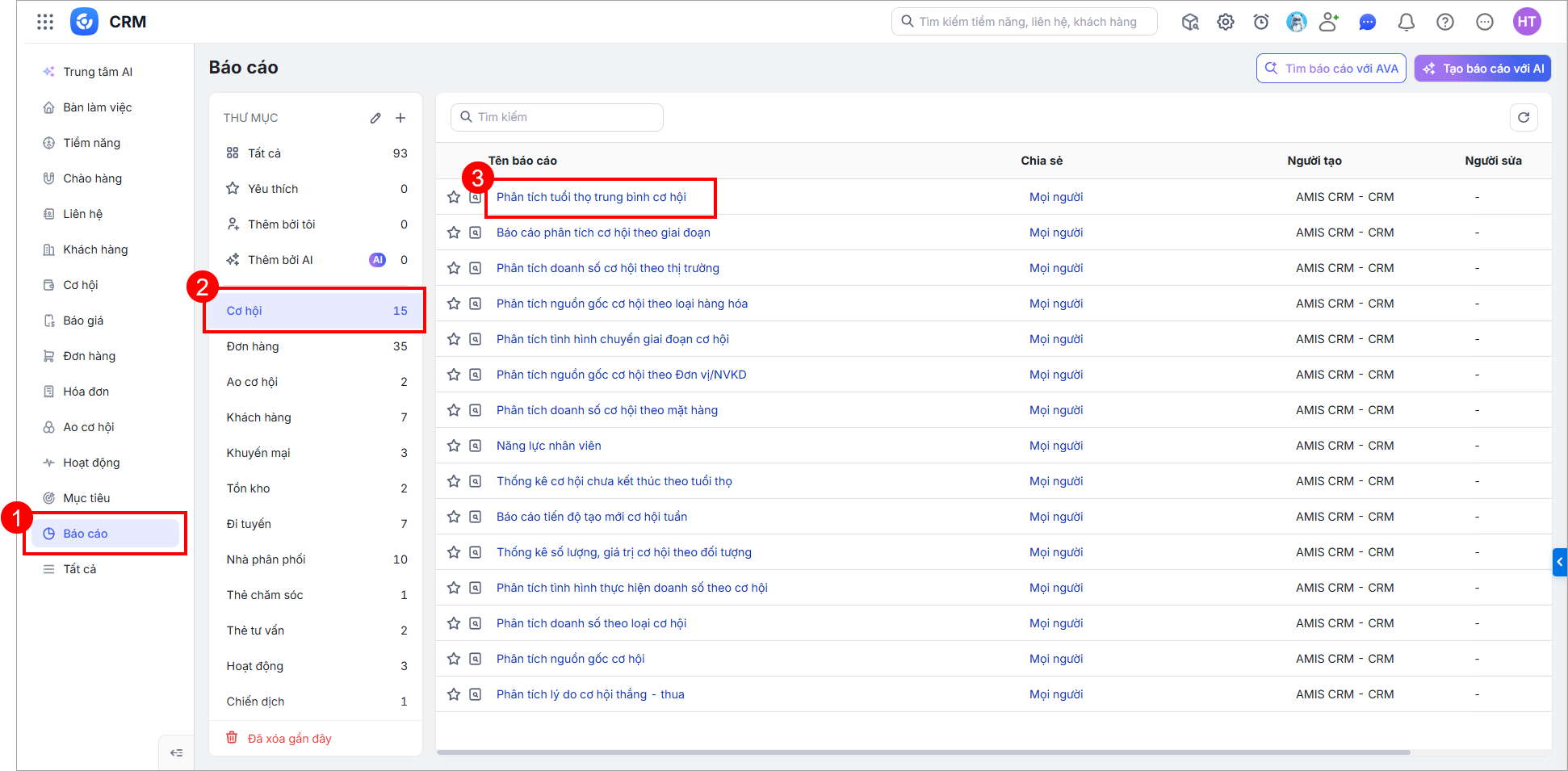Open report Phân tích lý do cơ hội thắng - thua
The height and width of the screenshot is (771, 1568).
(x=590, y=694)
